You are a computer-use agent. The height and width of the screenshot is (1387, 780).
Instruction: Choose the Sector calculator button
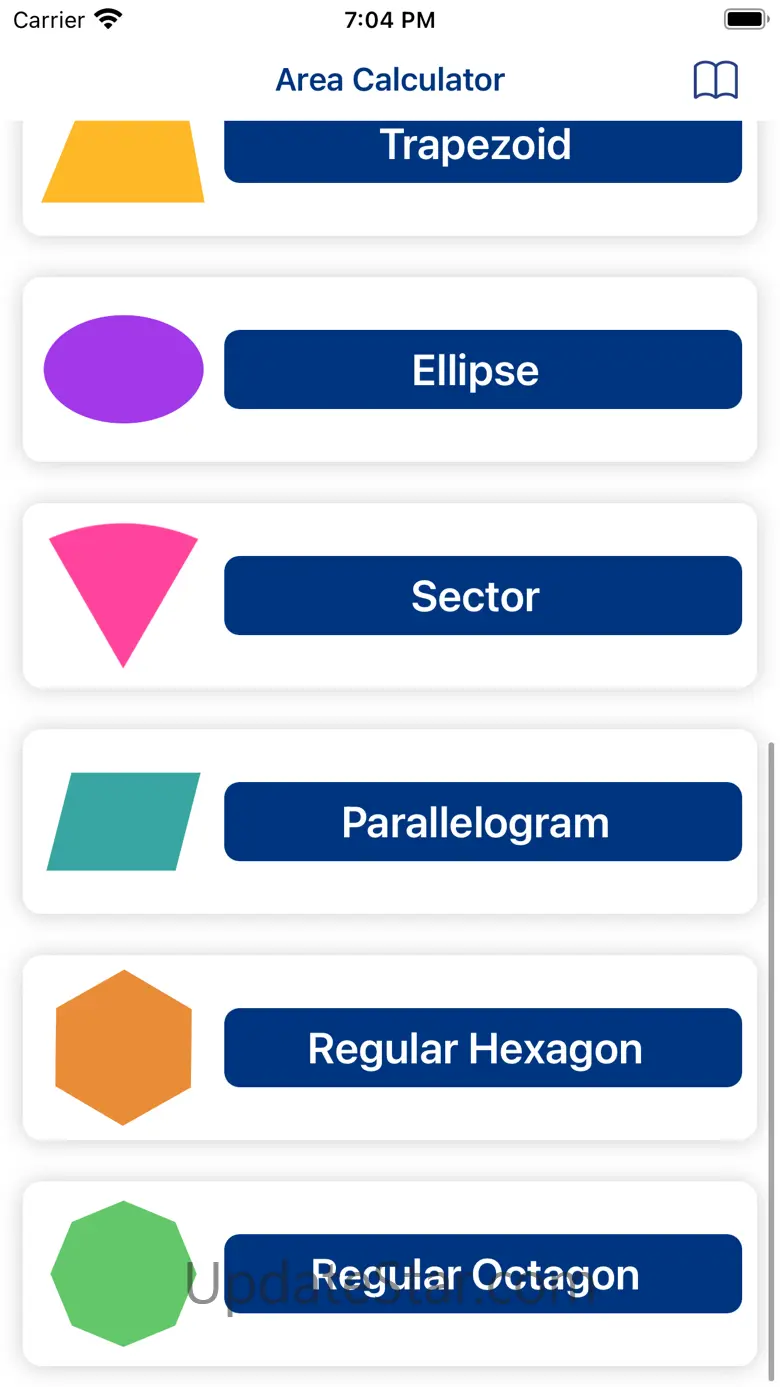click(482, 595)
